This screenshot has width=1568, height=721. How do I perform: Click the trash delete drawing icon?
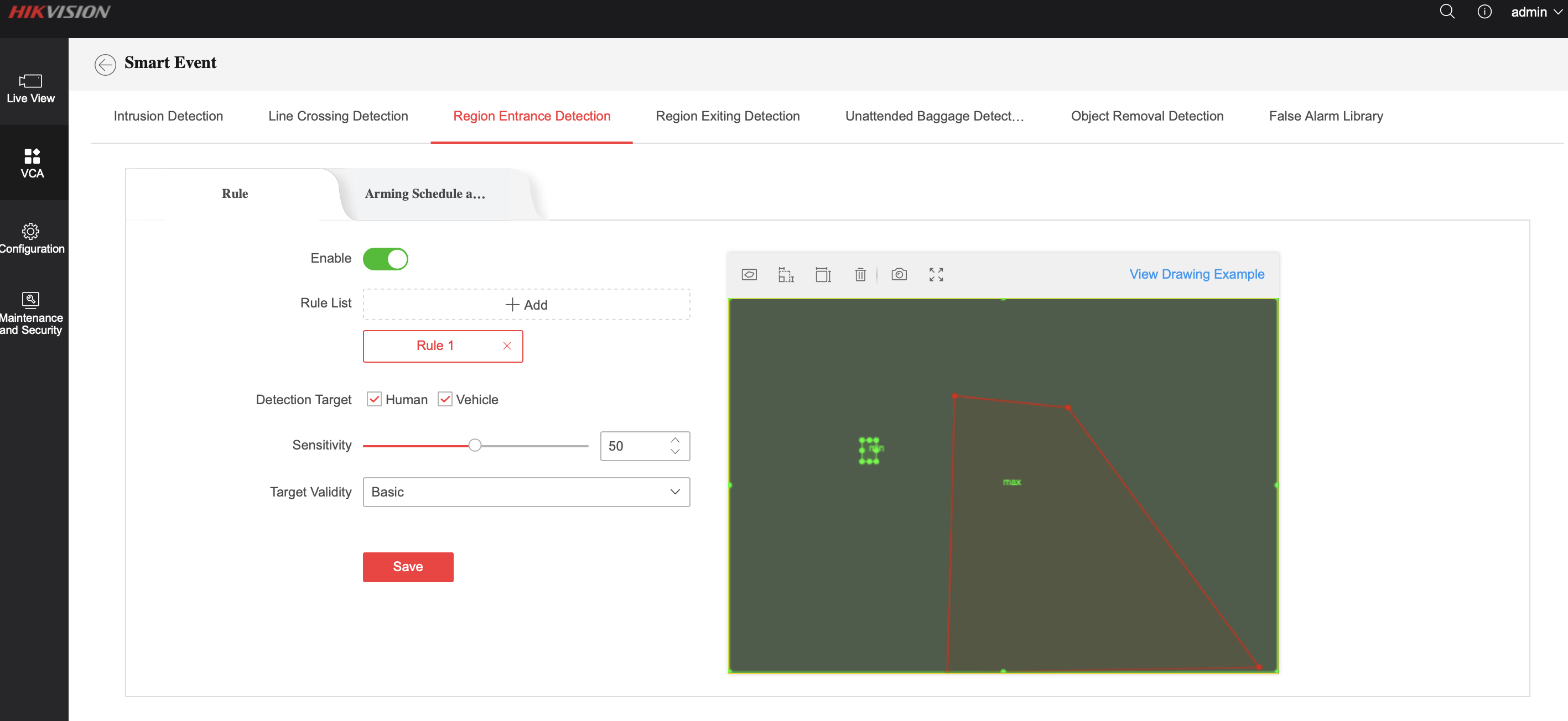[x=860, y=274]
